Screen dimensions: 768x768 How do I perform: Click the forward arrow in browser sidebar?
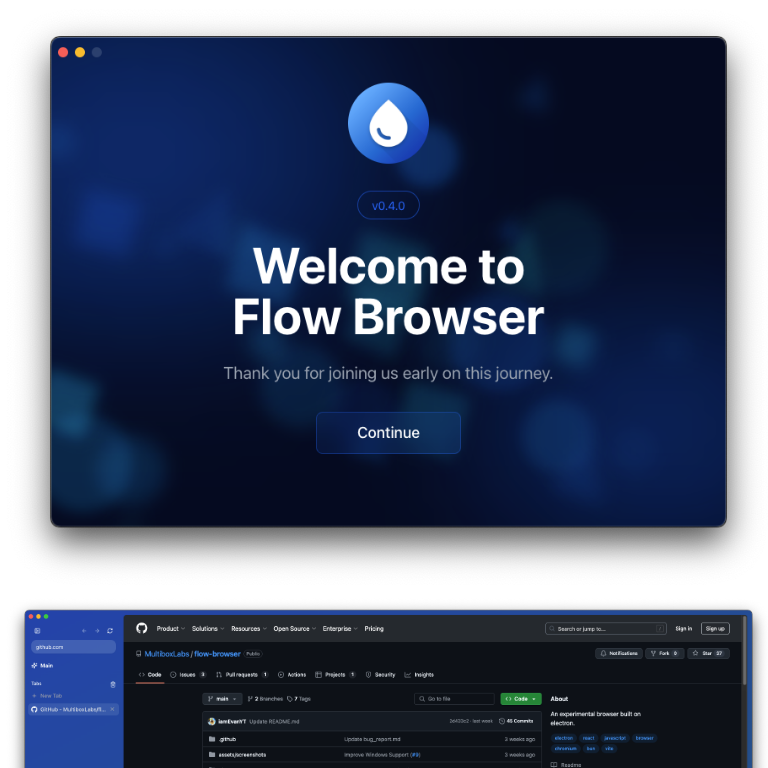[x=97, y=630]
